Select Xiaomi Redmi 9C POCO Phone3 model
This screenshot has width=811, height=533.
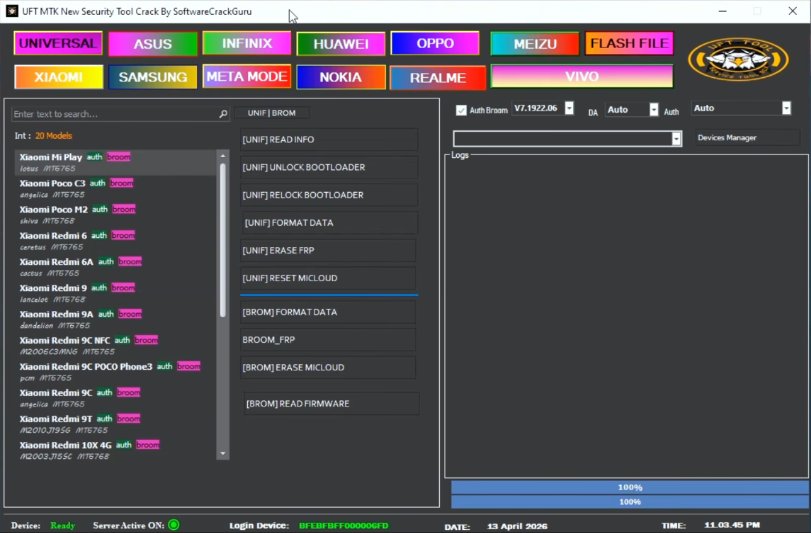tap(116, 372)
